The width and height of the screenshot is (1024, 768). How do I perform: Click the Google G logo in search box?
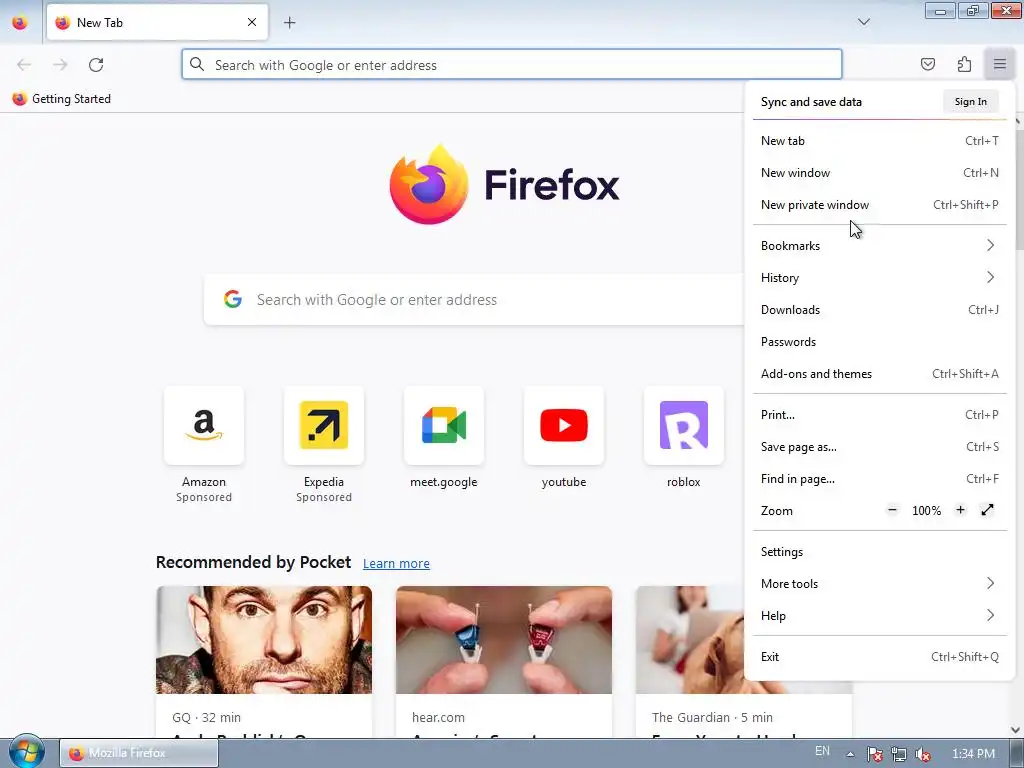pyautogui.click(x=233, y=299)
